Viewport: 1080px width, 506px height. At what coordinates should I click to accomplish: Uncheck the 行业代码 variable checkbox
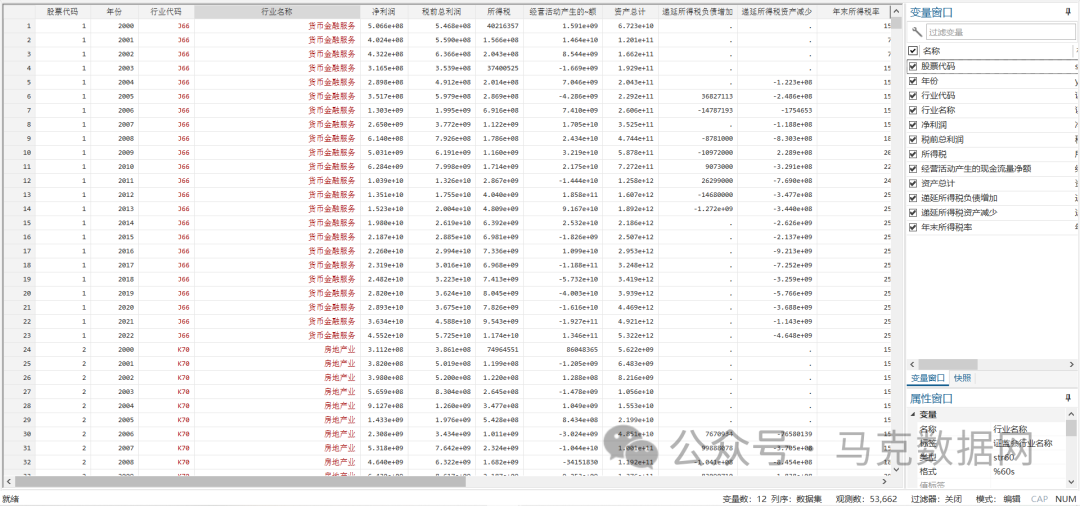[913, 96]
